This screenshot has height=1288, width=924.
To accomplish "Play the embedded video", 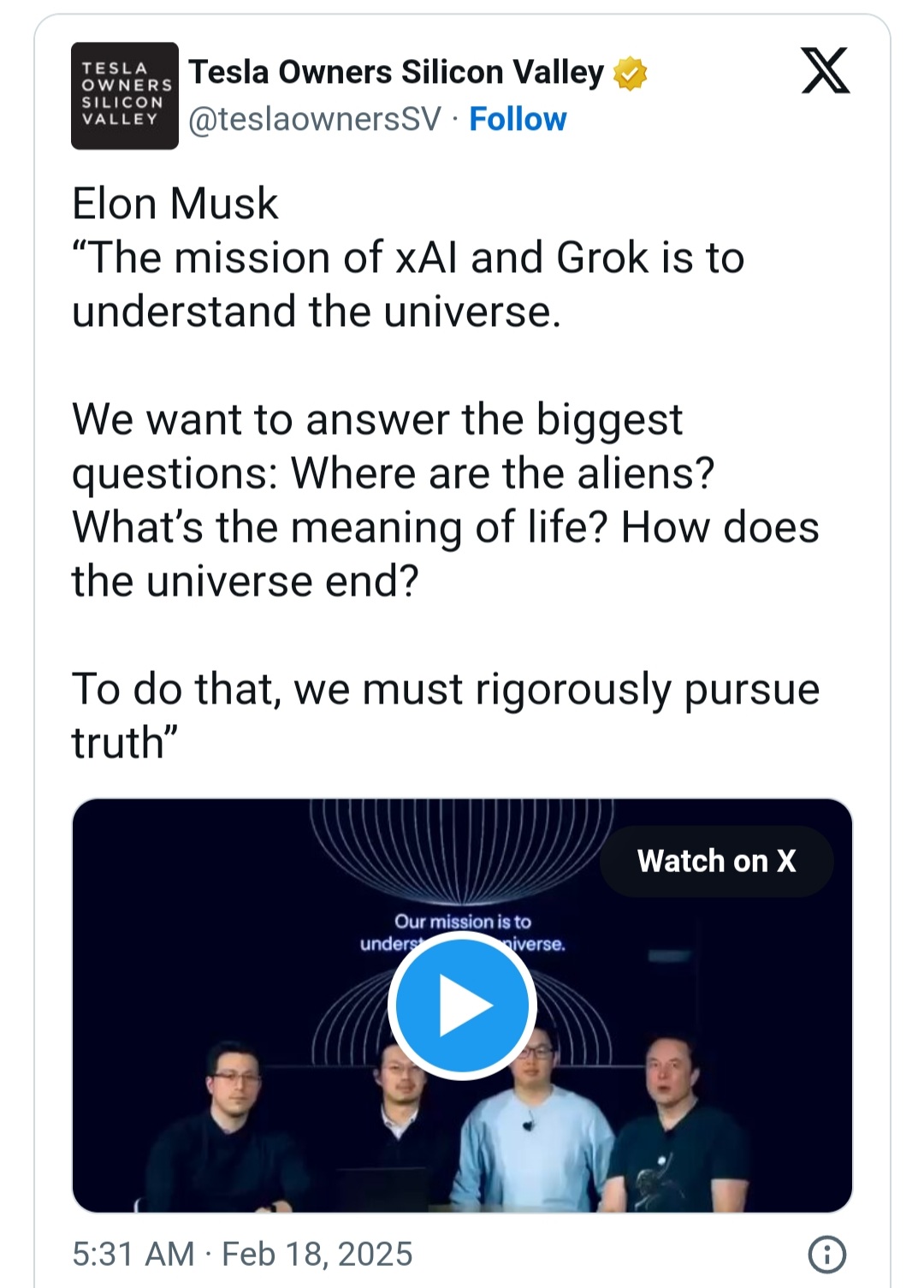I will [x=462, y=1006].
